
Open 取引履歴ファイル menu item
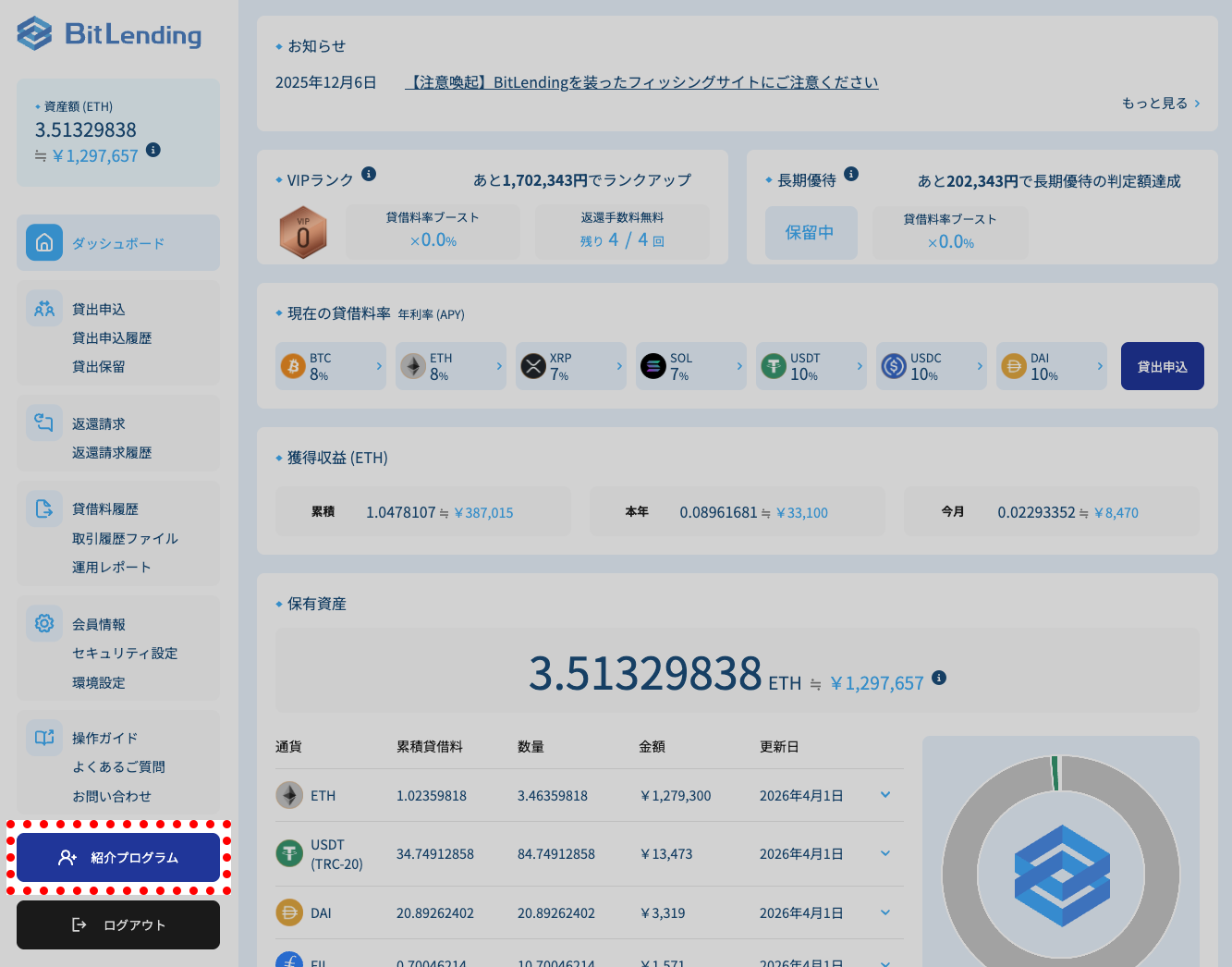tap(126, 539)
